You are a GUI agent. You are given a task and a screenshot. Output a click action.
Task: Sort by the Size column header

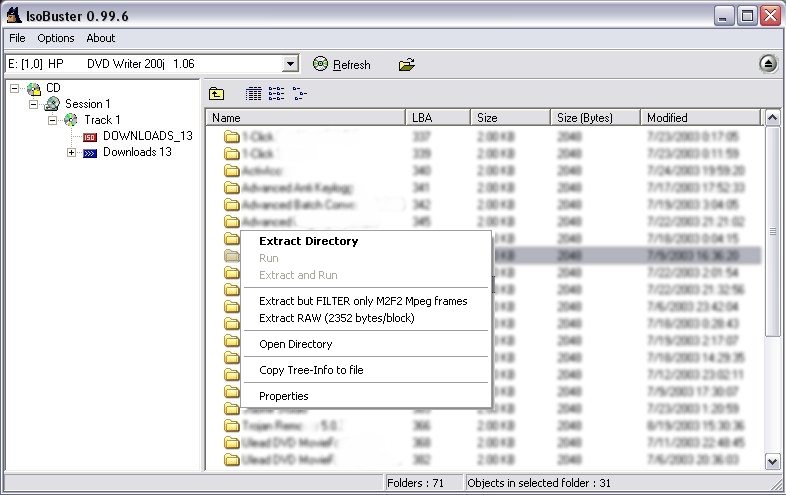(510, 118)
